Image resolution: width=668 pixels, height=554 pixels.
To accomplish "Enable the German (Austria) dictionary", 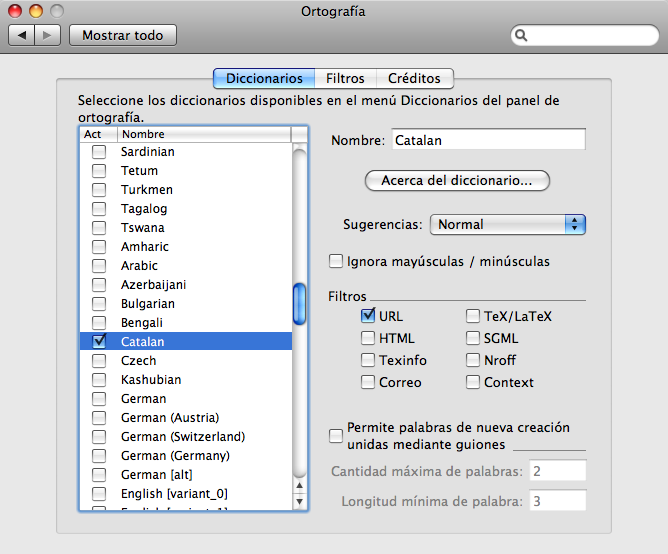I will (x=99, y=417).
